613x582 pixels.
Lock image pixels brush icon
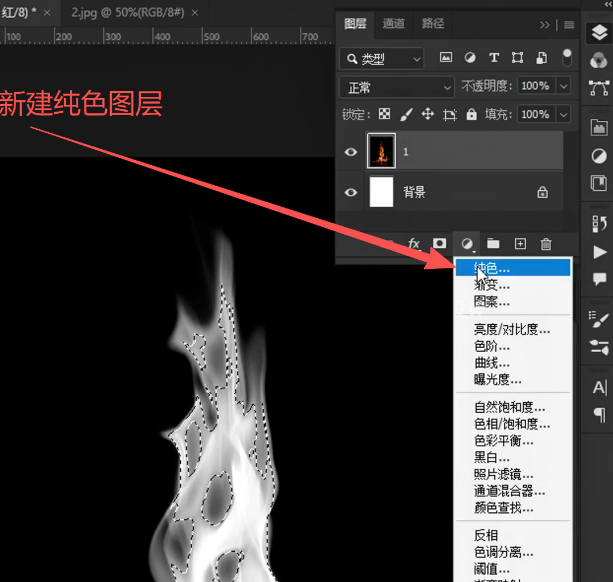(407, 115)
